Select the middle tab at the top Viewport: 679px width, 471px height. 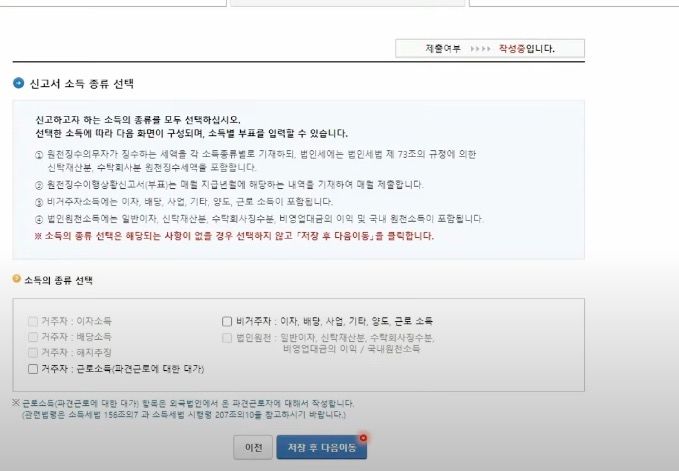pos(347,3)
